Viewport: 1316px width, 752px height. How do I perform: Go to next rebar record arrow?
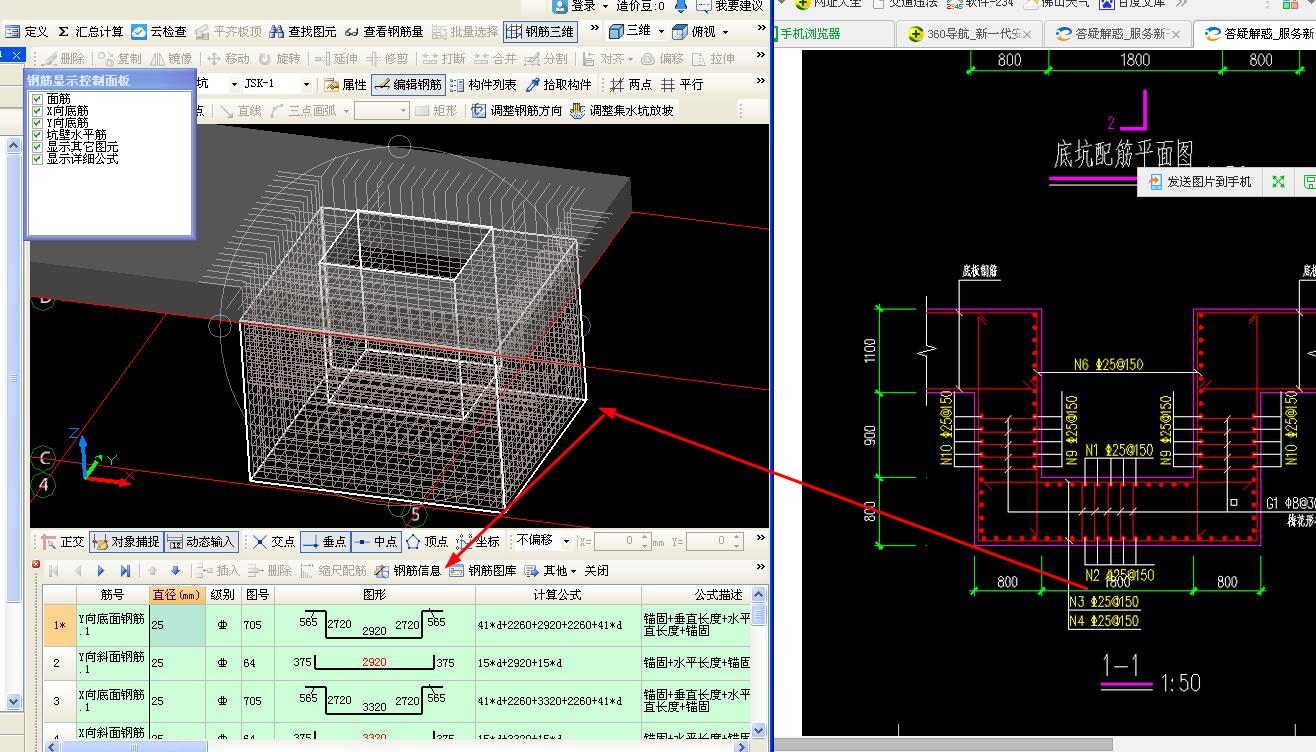click(x=101, y=571)
